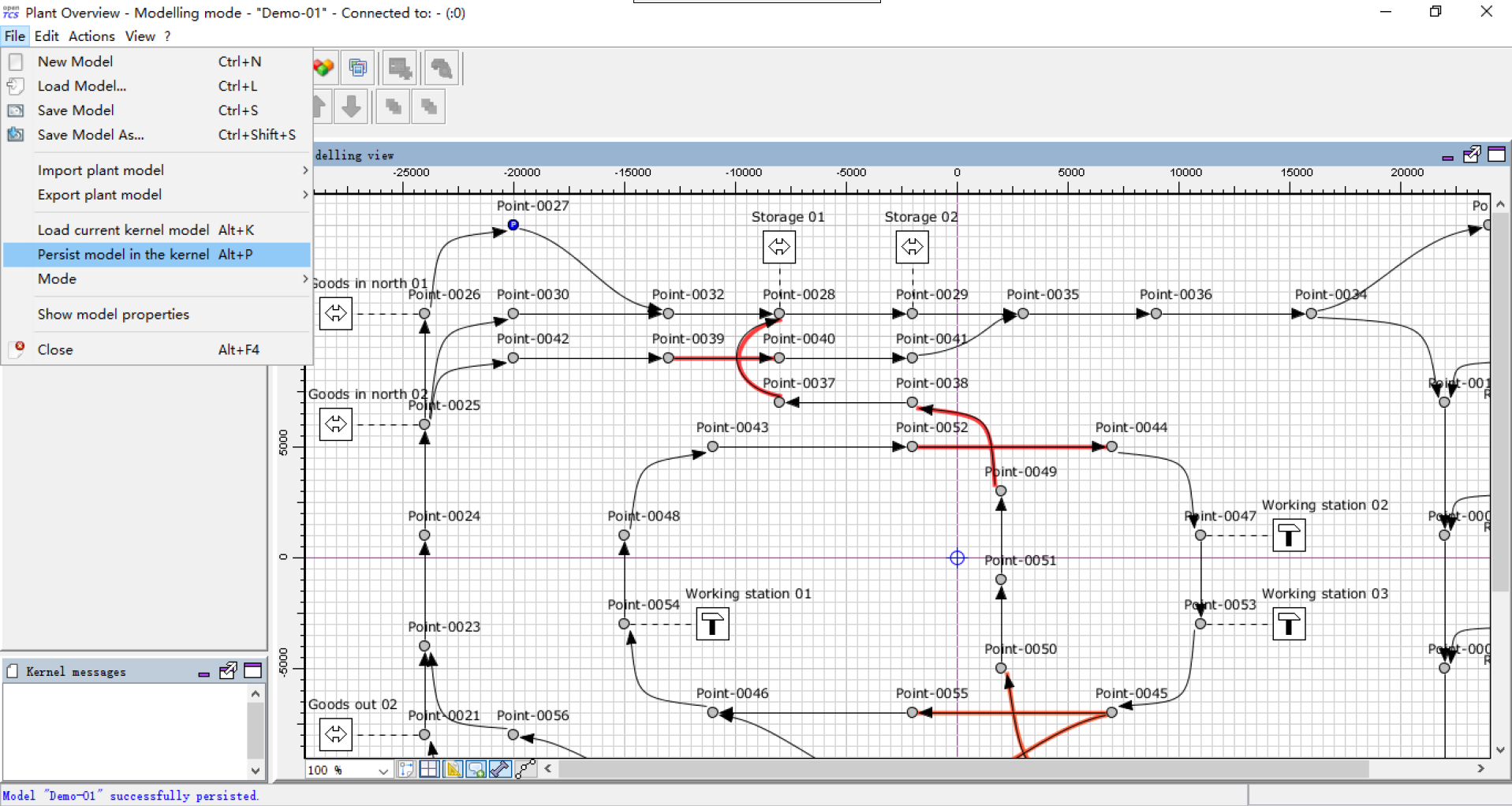Click the Save Model disk icon

coord(16,110)
